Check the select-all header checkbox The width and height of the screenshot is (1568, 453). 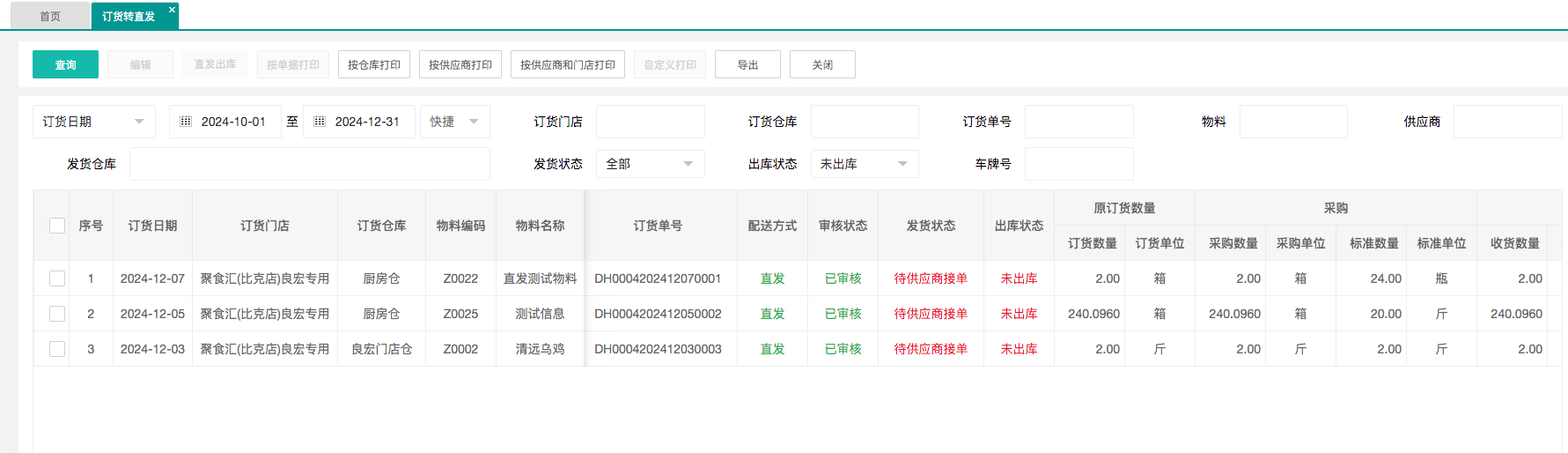57,226
